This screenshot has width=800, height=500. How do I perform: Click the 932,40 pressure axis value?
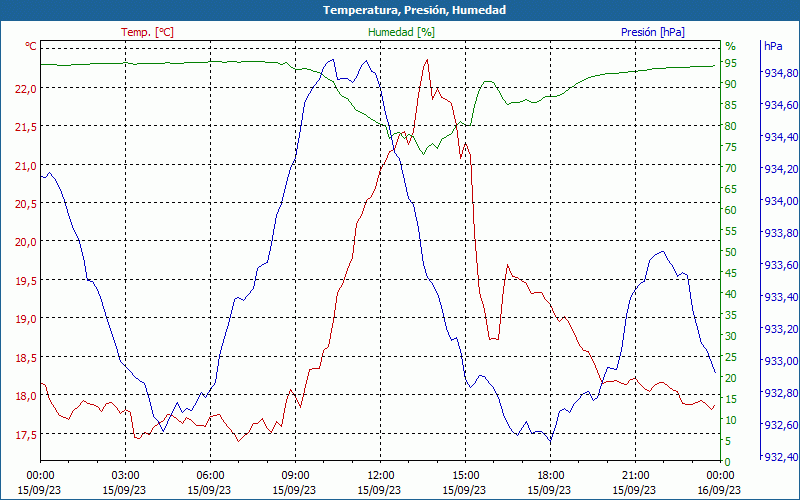(781, 457)
